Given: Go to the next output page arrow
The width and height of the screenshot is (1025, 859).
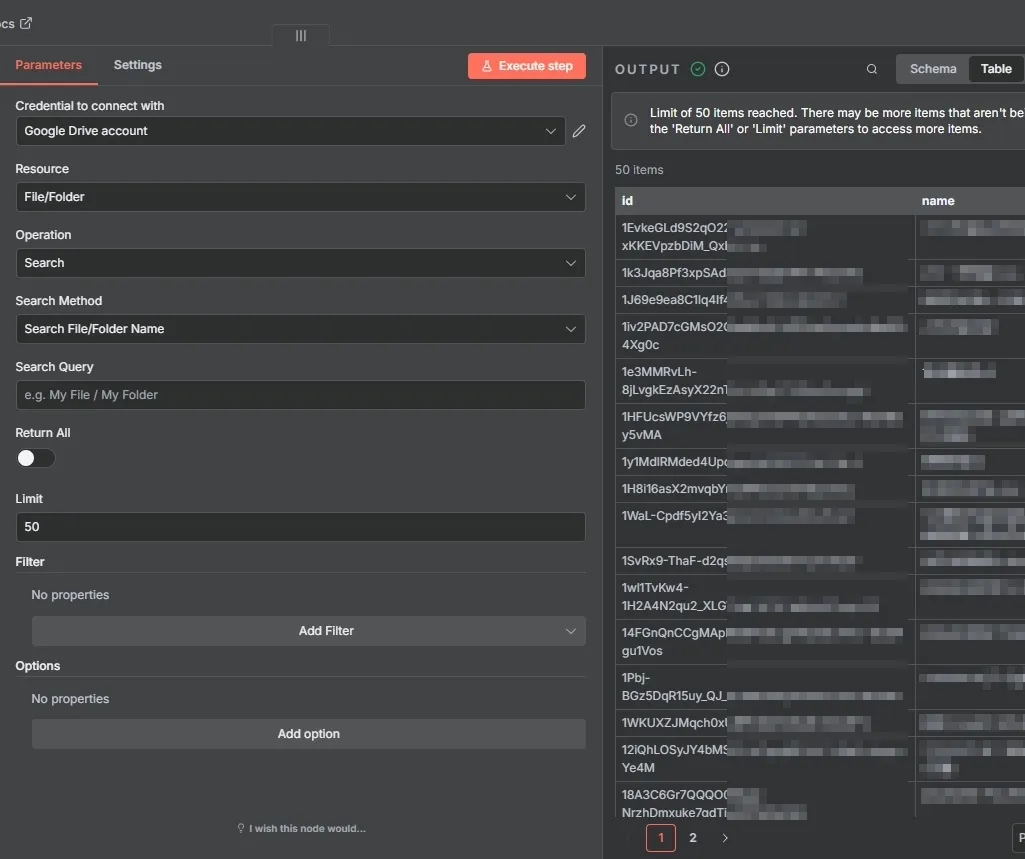Looking at the screenshot, I should click(x=725, y=838).
